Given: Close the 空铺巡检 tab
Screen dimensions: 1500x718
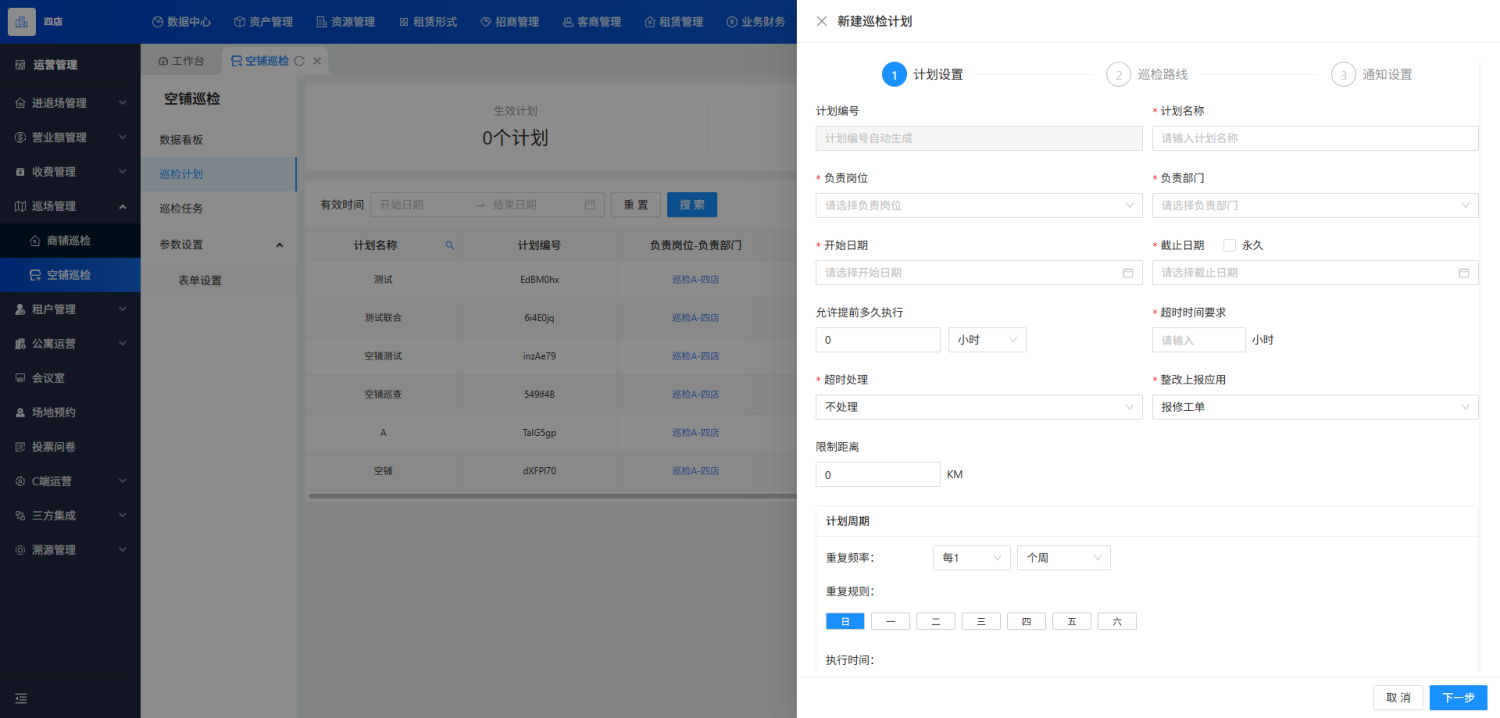Looking at the screenshot, I should pos(317,61).
